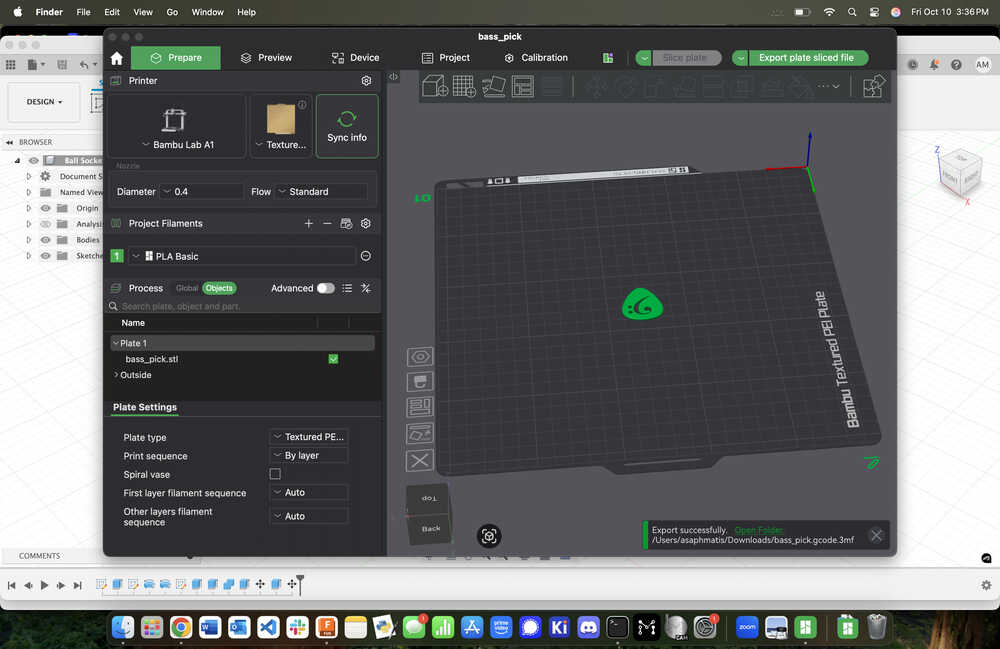Open the Assembly view puzzle icon

873,87
